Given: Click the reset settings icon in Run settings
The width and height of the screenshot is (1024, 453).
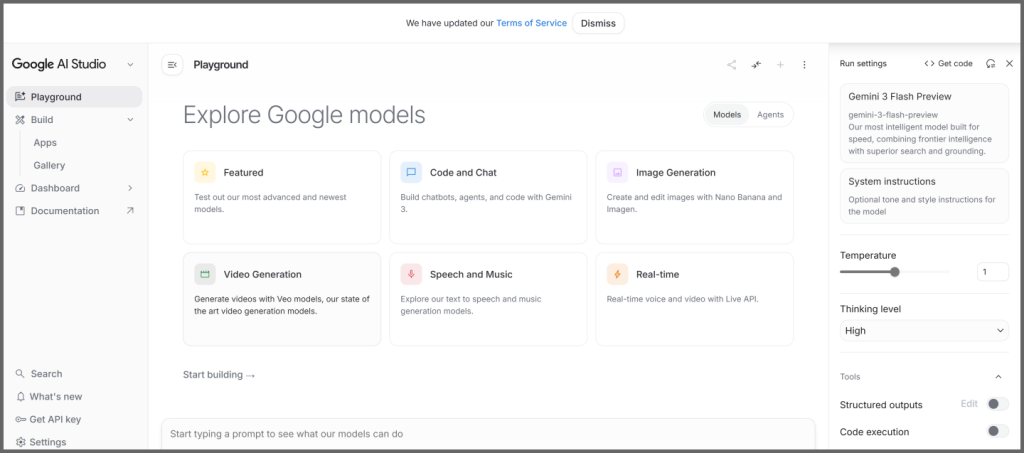Looking at the screenshot, I should pos(991,63).
